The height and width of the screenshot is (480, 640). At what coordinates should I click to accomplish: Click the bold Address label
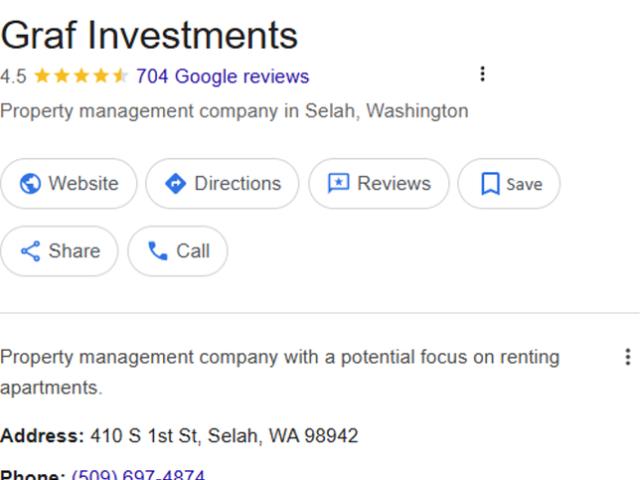42,436
